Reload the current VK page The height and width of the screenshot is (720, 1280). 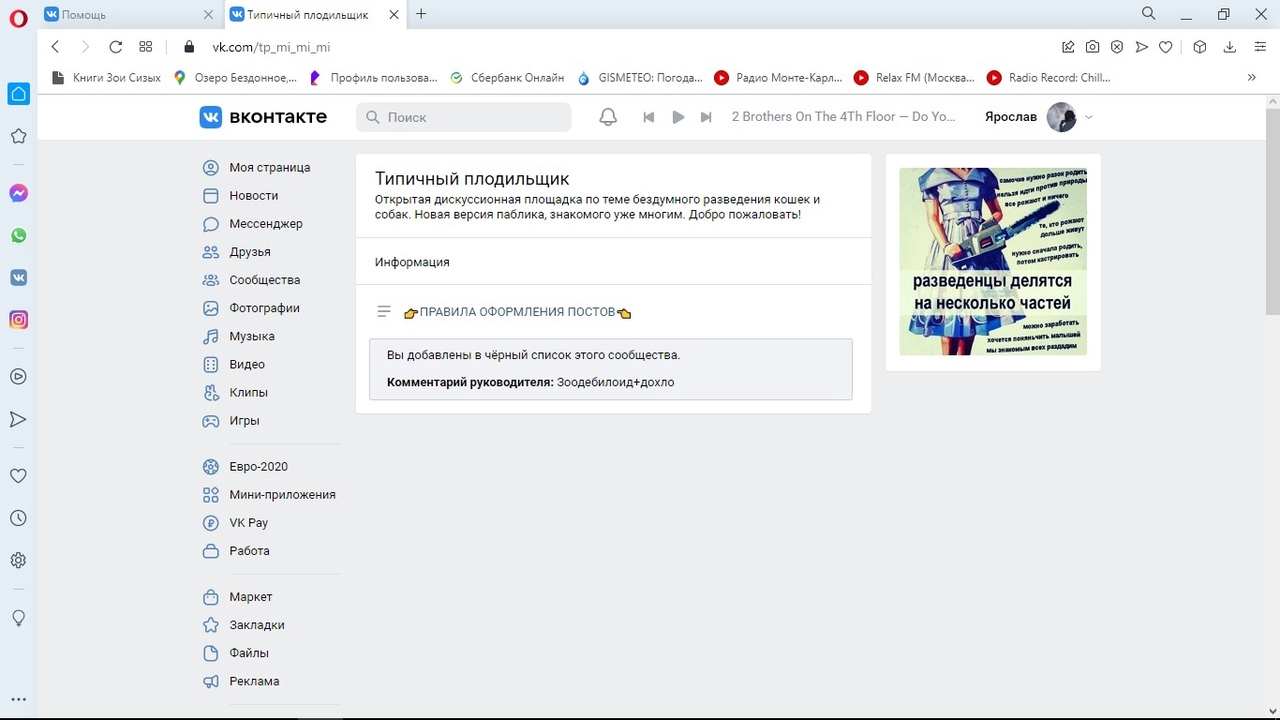[115, 47]
